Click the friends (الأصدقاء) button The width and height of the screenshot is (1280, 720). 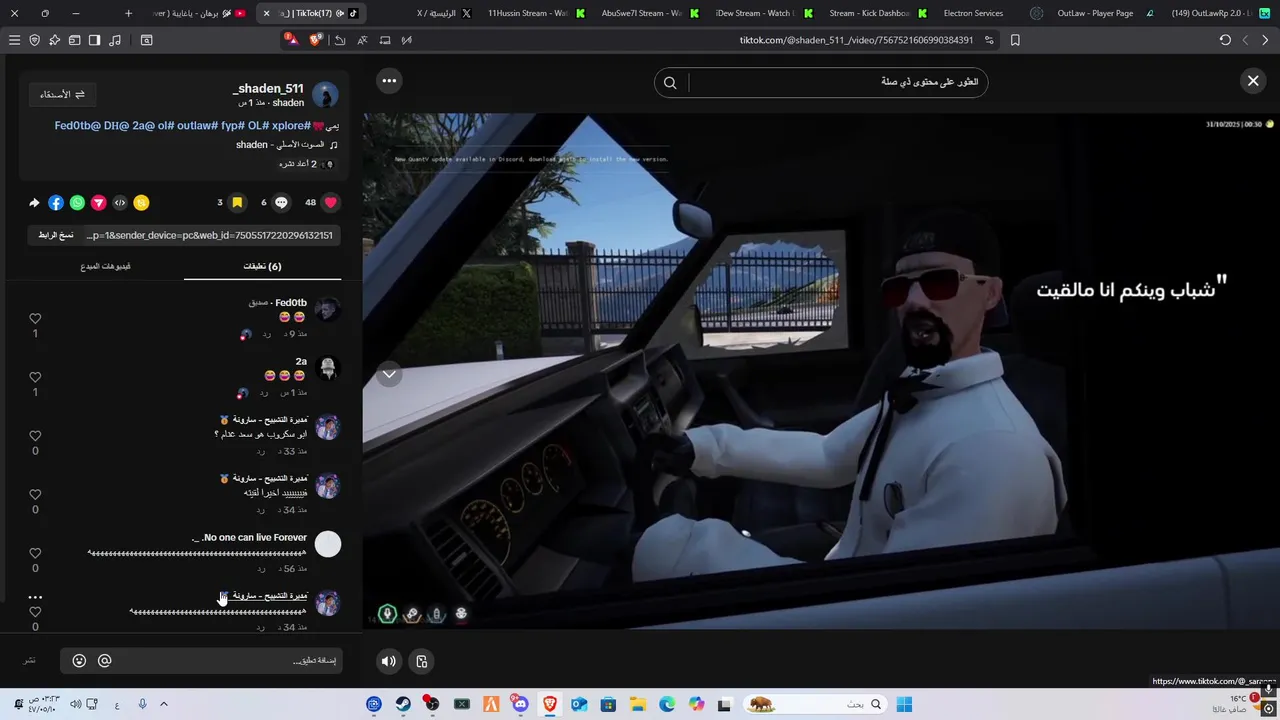63,94
